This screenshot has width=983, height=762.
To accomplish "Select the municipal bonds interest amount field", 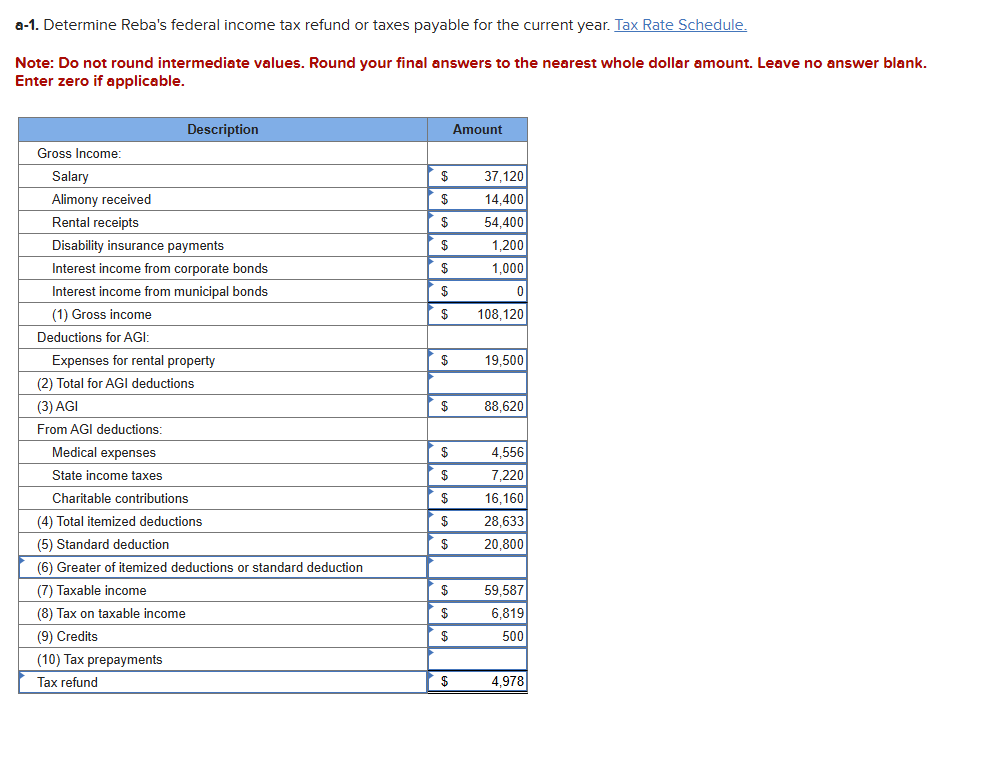I will pyautogui.click(x=477, y=292).
